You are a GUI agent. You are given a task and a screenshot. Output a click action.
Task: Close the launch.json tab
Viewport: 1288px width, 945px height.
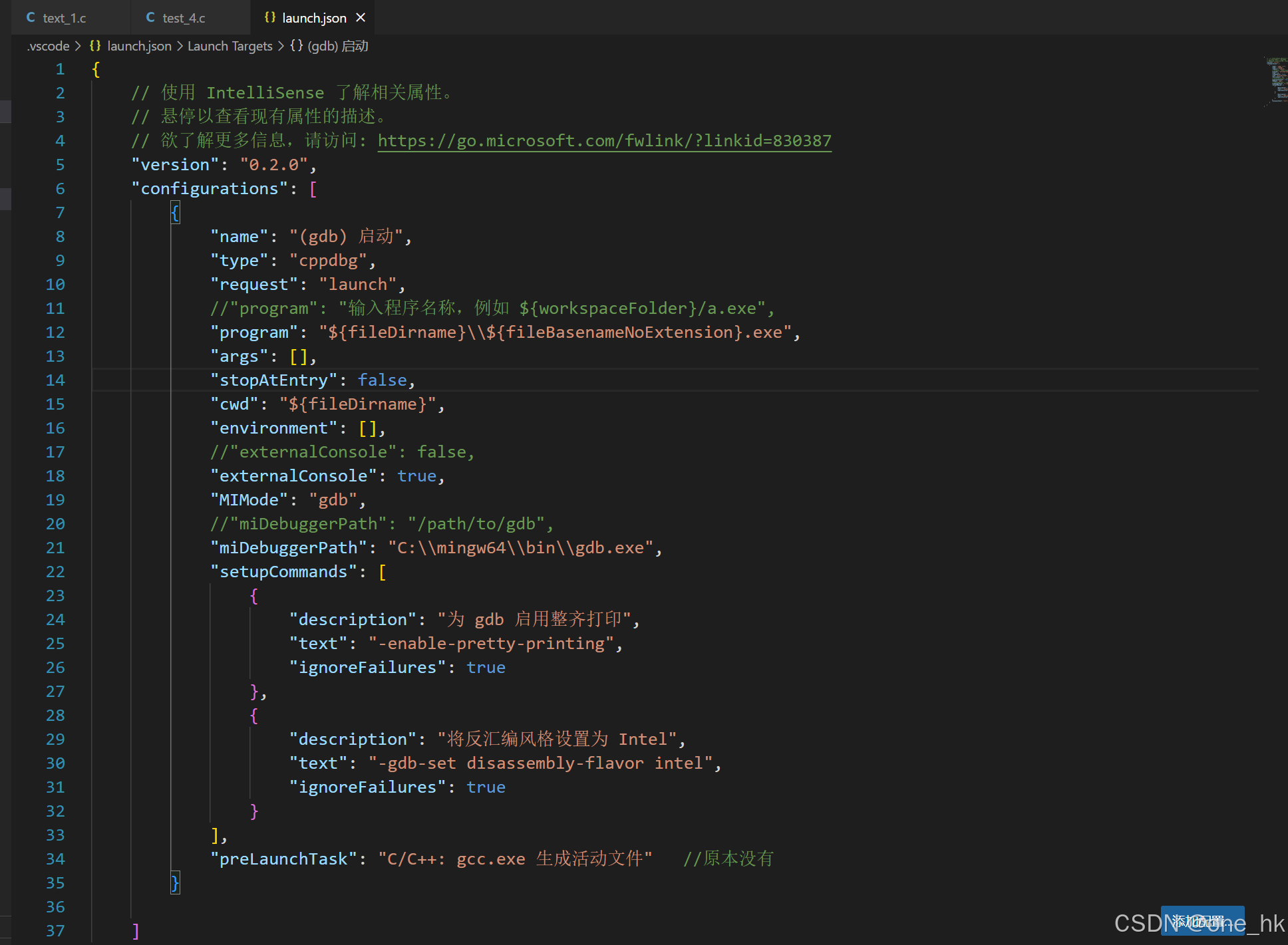(361, 17)
